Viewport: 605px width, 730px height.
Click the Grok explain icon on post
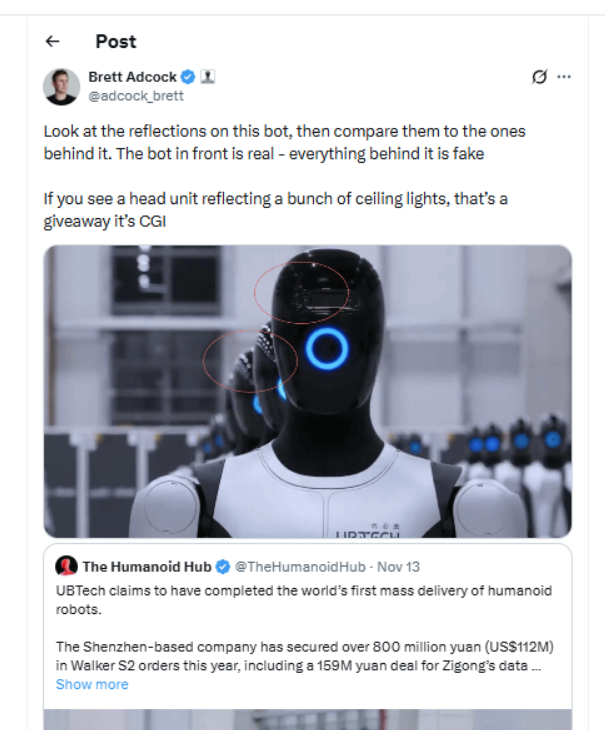coord(539,76)
